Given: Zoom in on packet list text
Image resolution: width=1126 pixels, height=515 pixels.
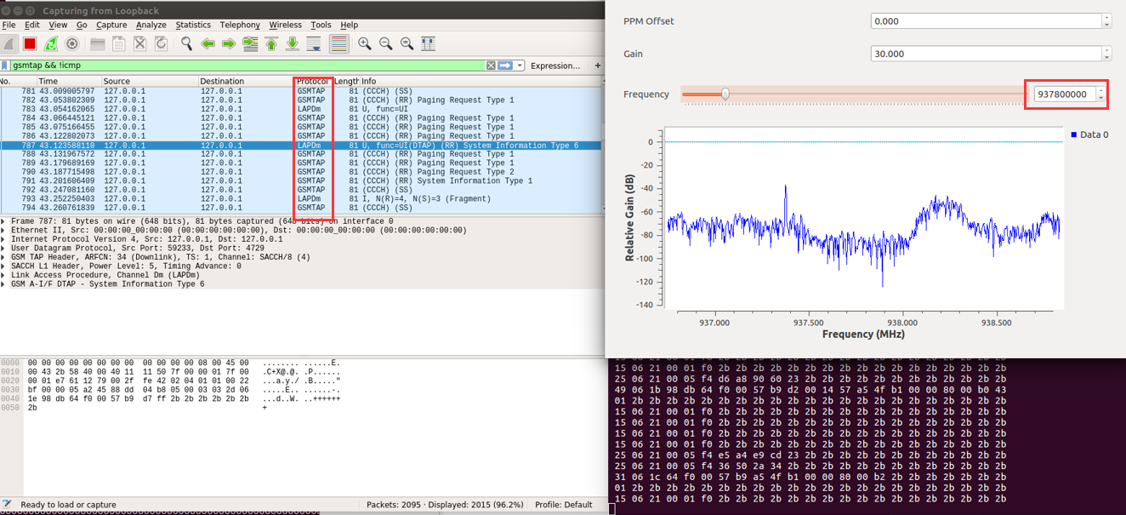Looking at the screenshot, I should [365, 44].
